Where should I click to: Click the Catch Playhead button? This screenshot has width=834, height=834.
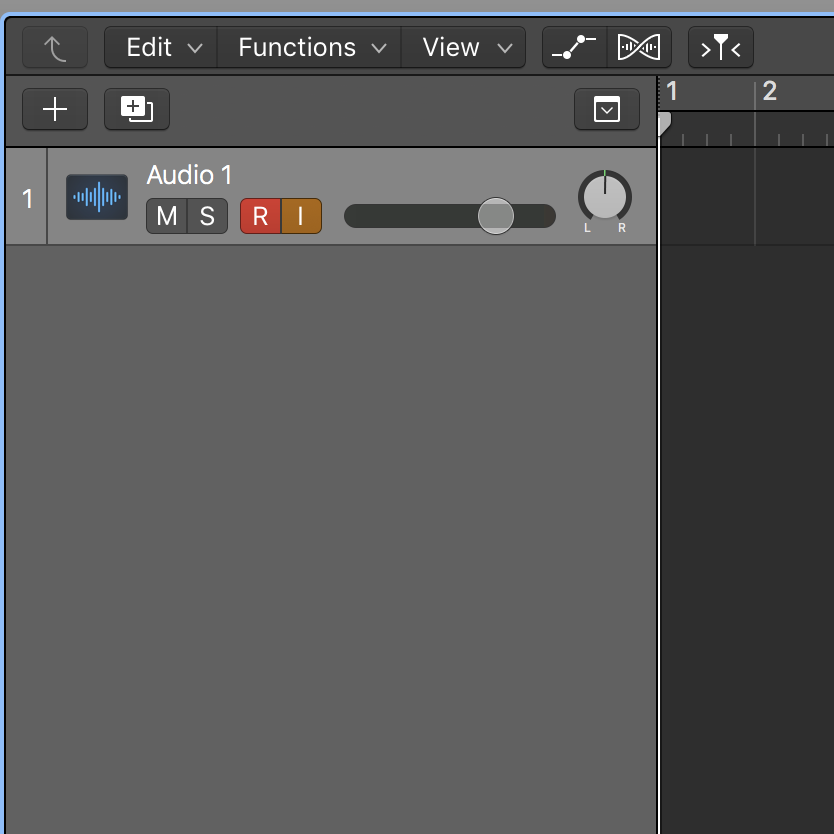click(720, 47)
